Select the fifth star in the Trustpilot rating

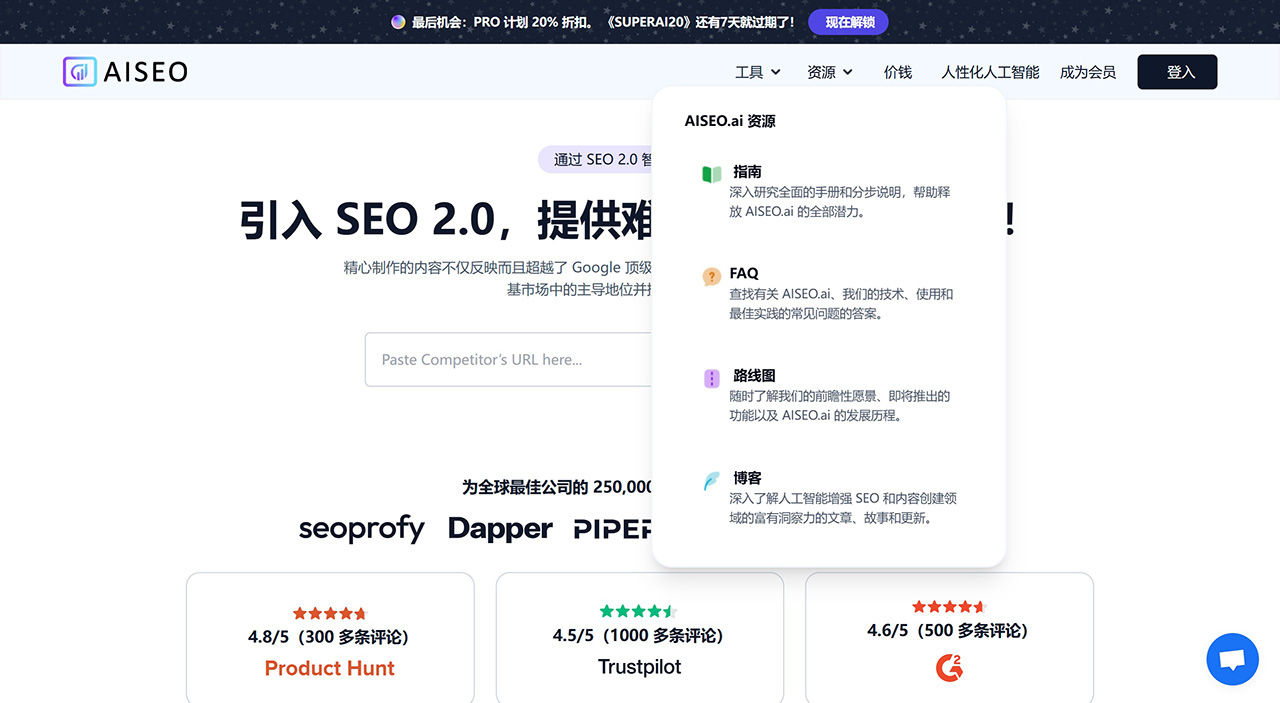tap(668, 611)
